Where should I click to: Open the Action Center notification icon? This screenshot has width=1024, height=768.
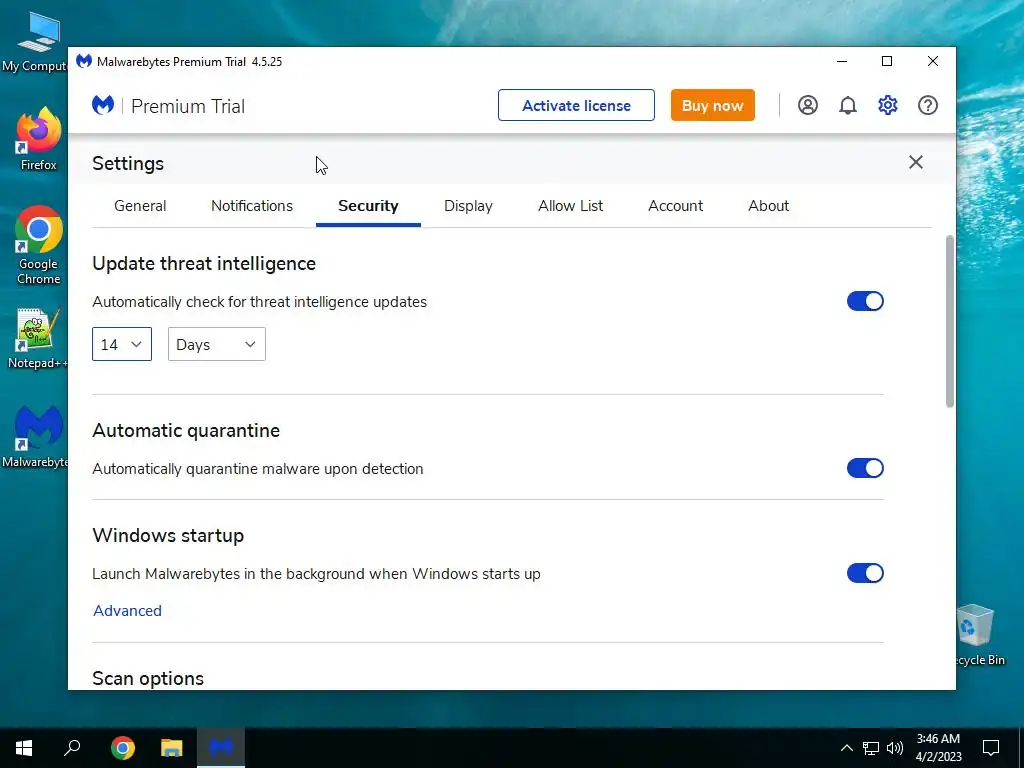pos(991,748)
